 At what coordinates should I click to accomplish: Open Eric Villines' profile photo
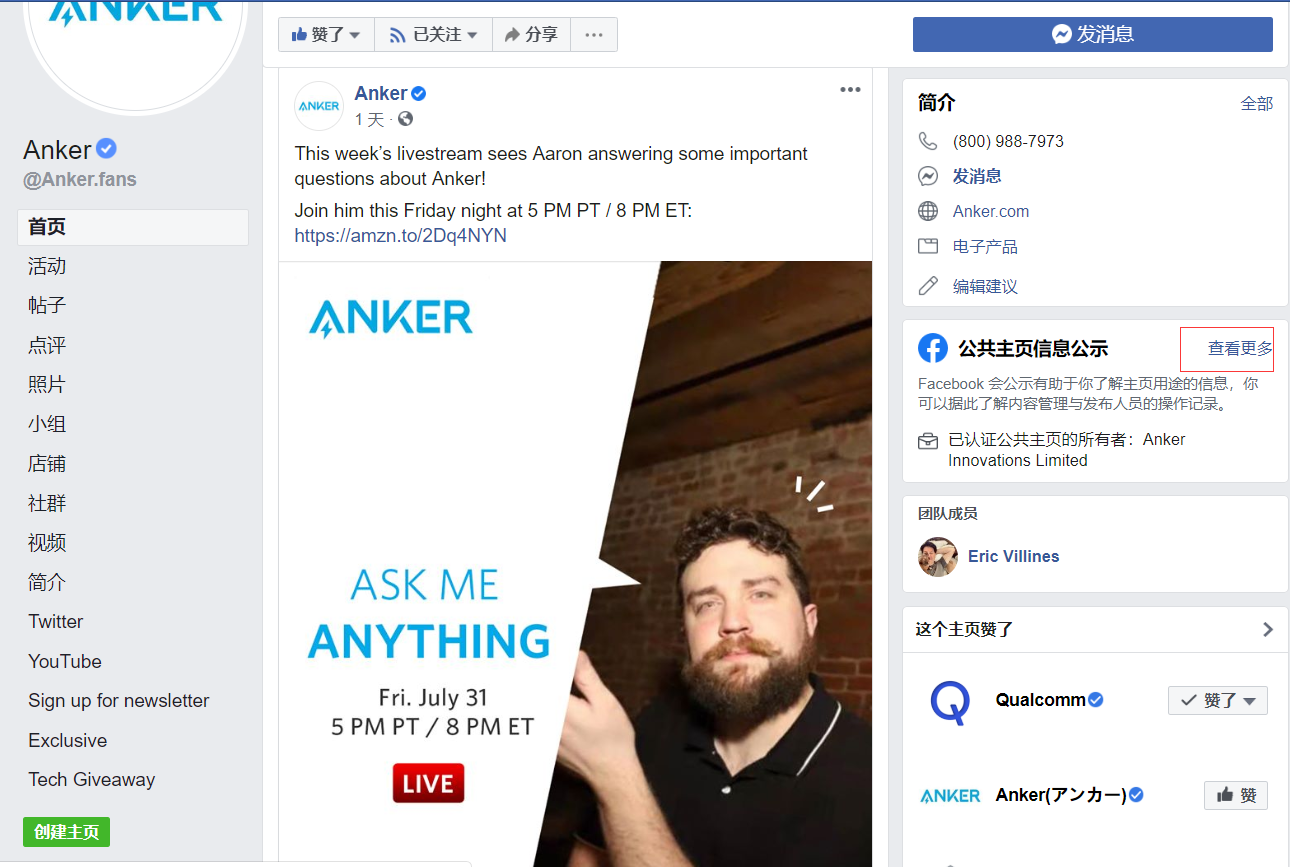(x=938, y=557)
